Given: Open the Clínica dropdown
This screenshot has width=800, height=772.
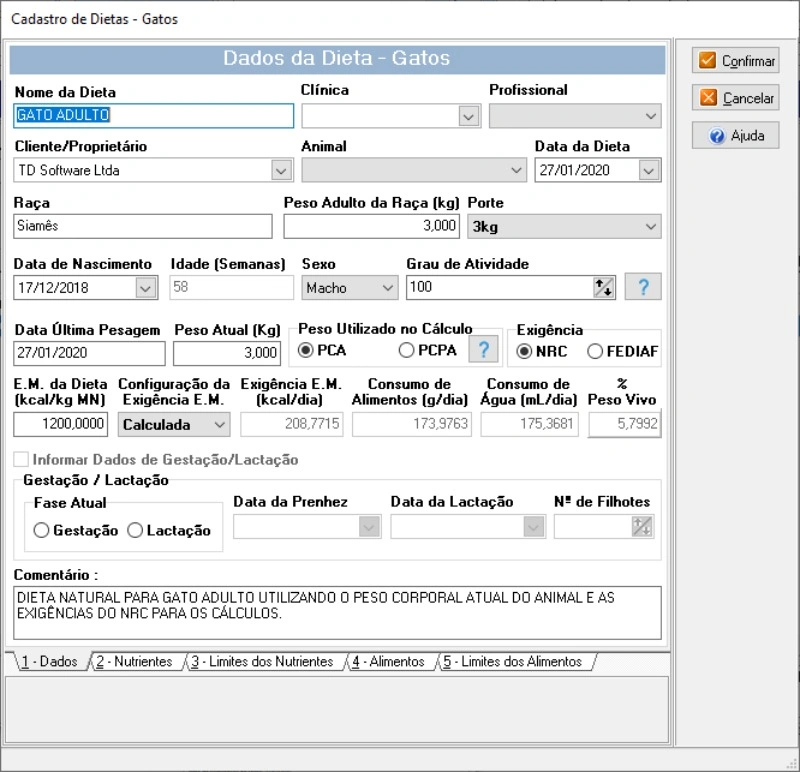Looking at the screenshot, I should (x=468, y=116).
